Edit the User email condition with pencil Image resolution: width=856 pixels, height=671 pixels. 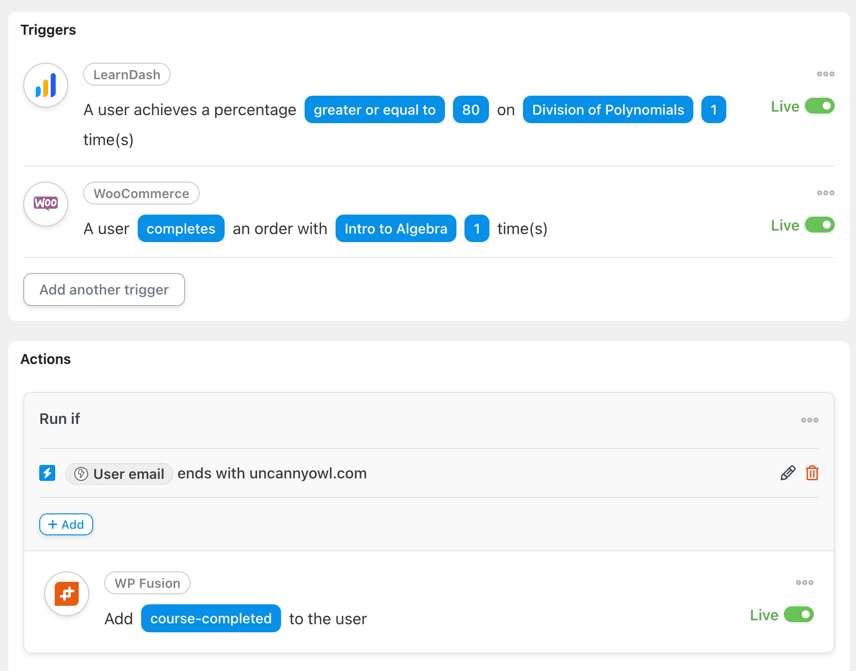[788, 473]
